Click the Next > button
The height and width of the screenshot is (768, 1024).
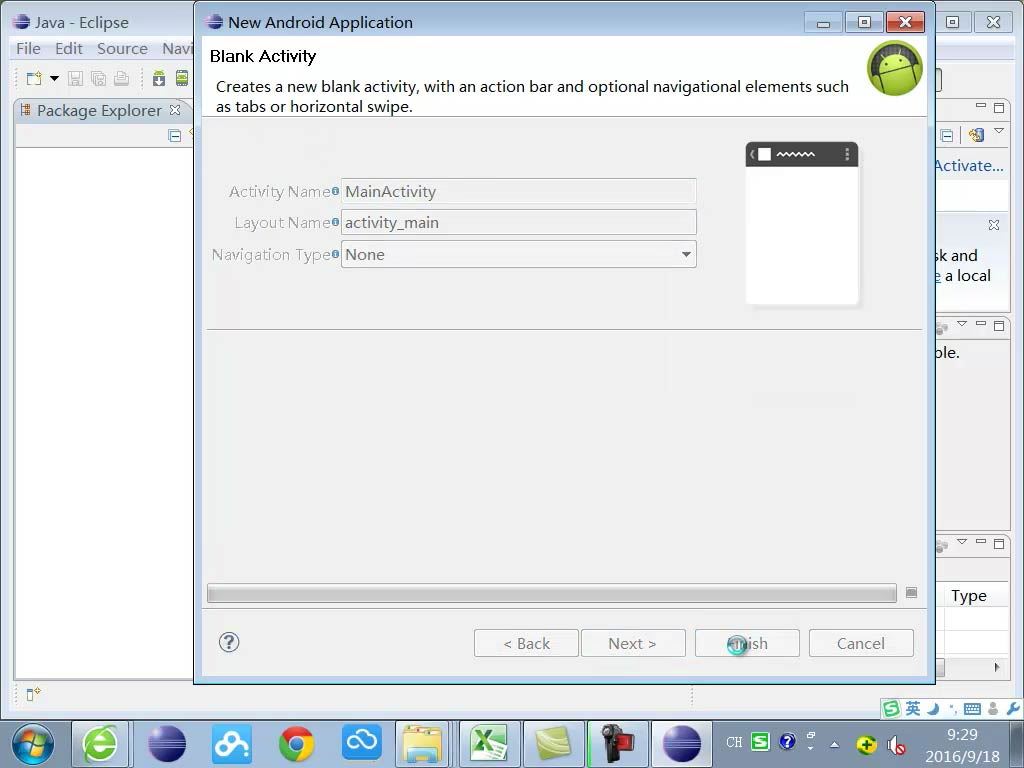pyautogui.click(x=633, y=643)
